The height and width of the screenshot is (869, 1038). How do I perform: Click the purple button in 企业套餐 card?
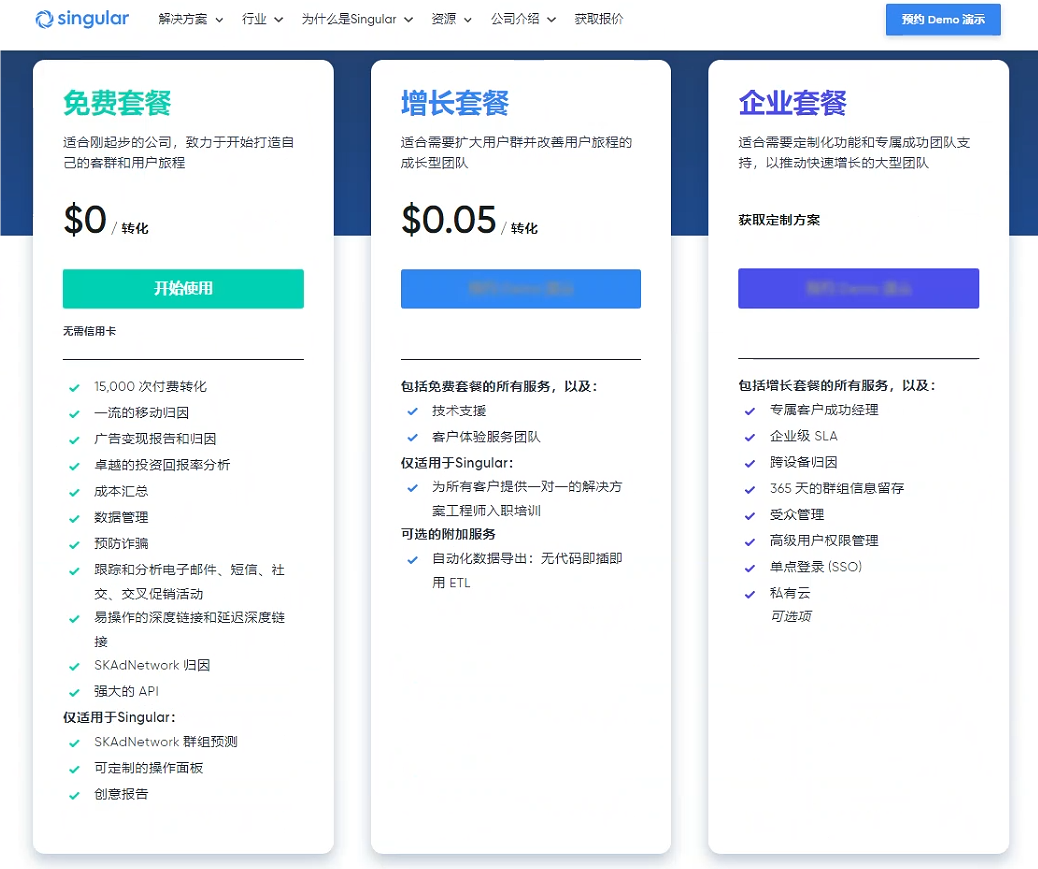[x=858, y=288]
